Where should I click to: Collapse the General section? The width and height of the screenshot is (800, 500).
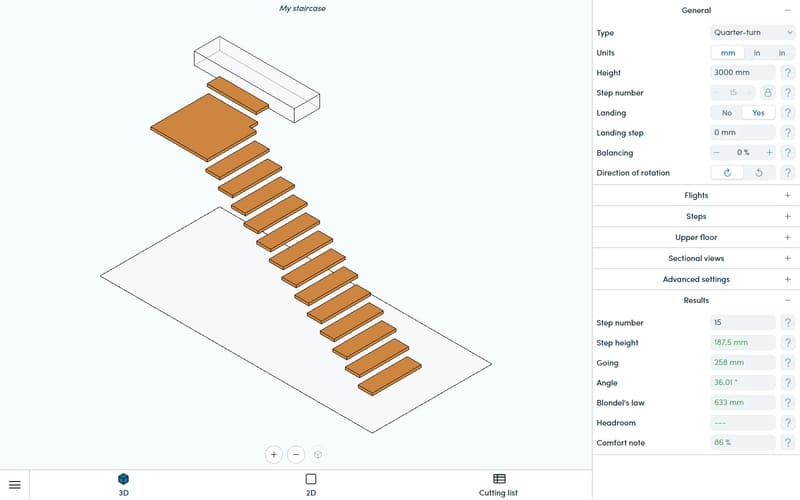(787, 10)
